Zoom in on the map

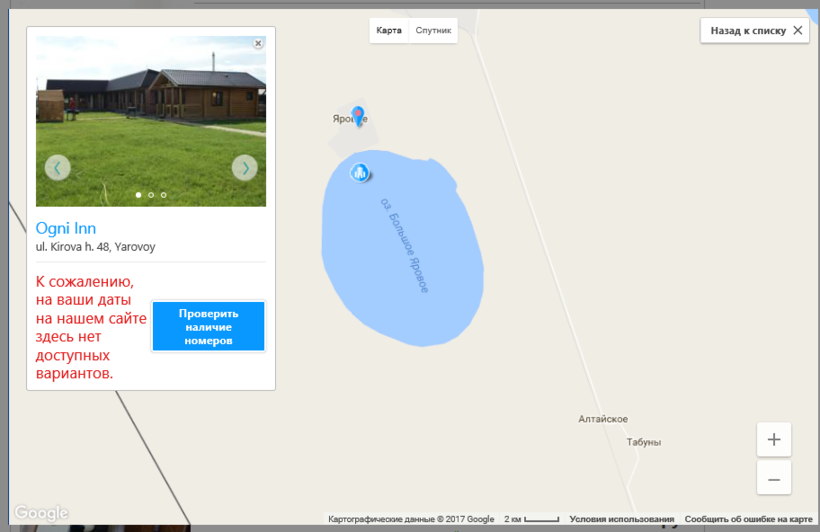tap(773, 439)
